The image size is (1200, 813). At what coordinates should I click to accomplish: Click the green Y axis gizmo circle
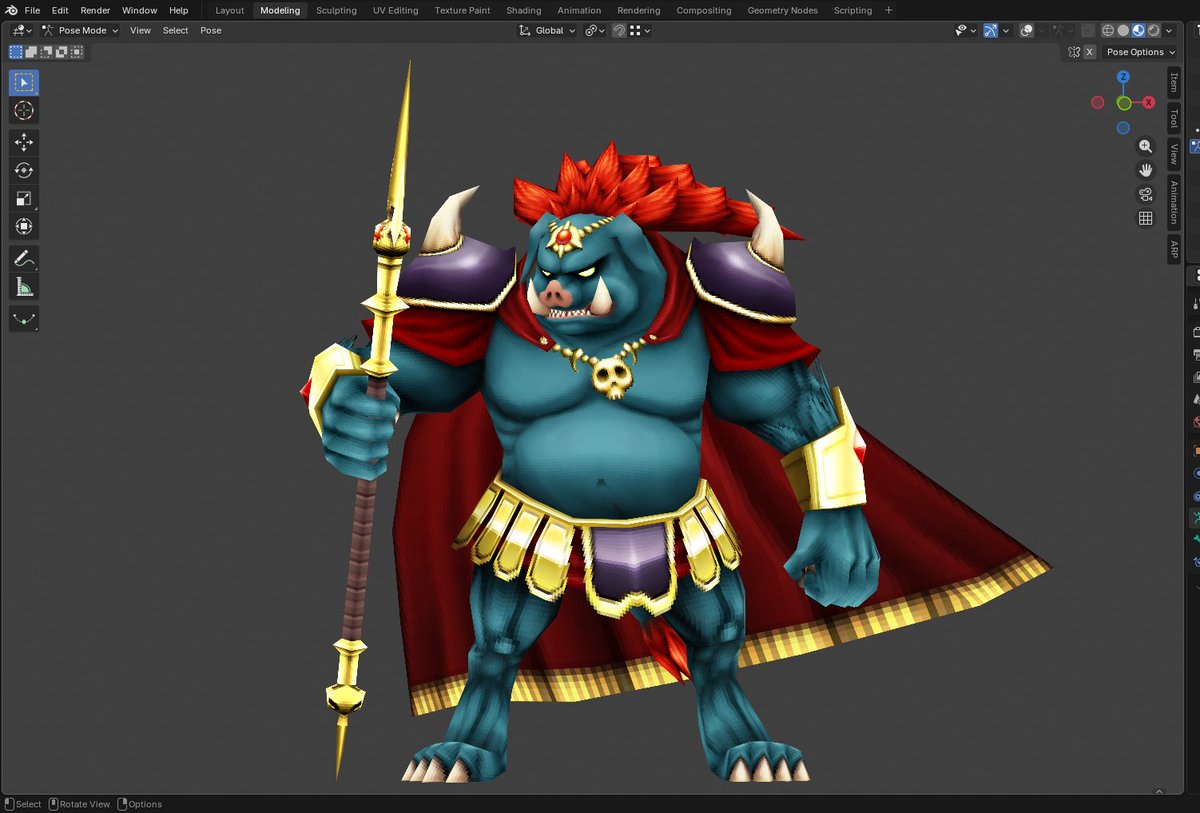(x=1124, y=103)
